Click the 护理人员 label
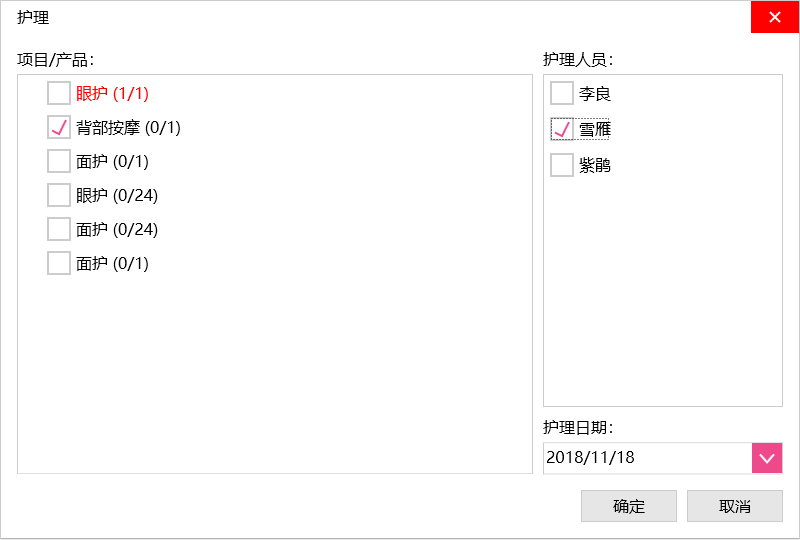Screen dimensions: 800x540 (578, 59)
